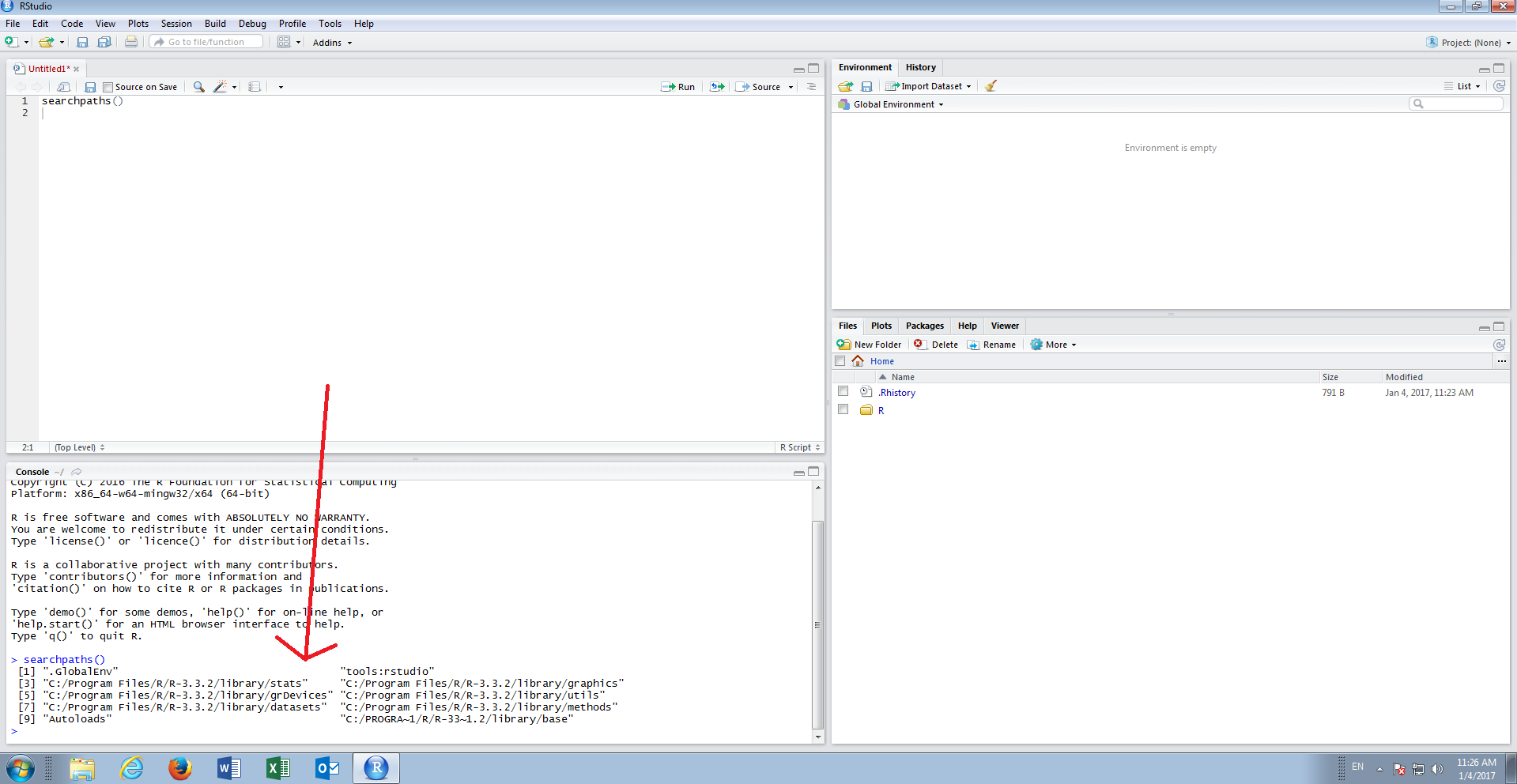Switch to the Packages tab
The width and height of the screenshot is (1517, 784).
924,326
